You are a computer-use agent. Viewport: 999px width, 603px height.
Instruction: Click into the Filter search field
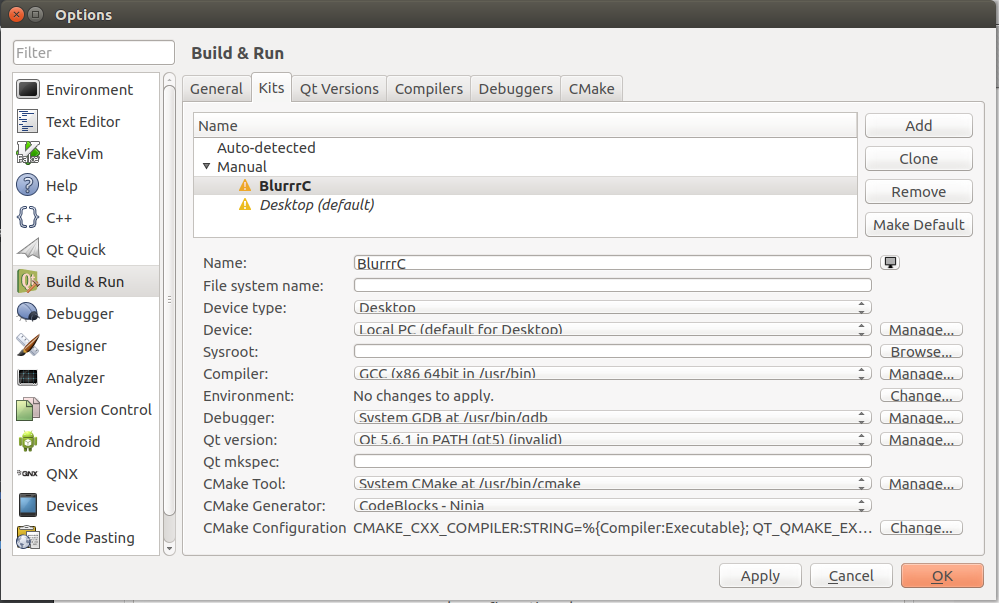94,52
